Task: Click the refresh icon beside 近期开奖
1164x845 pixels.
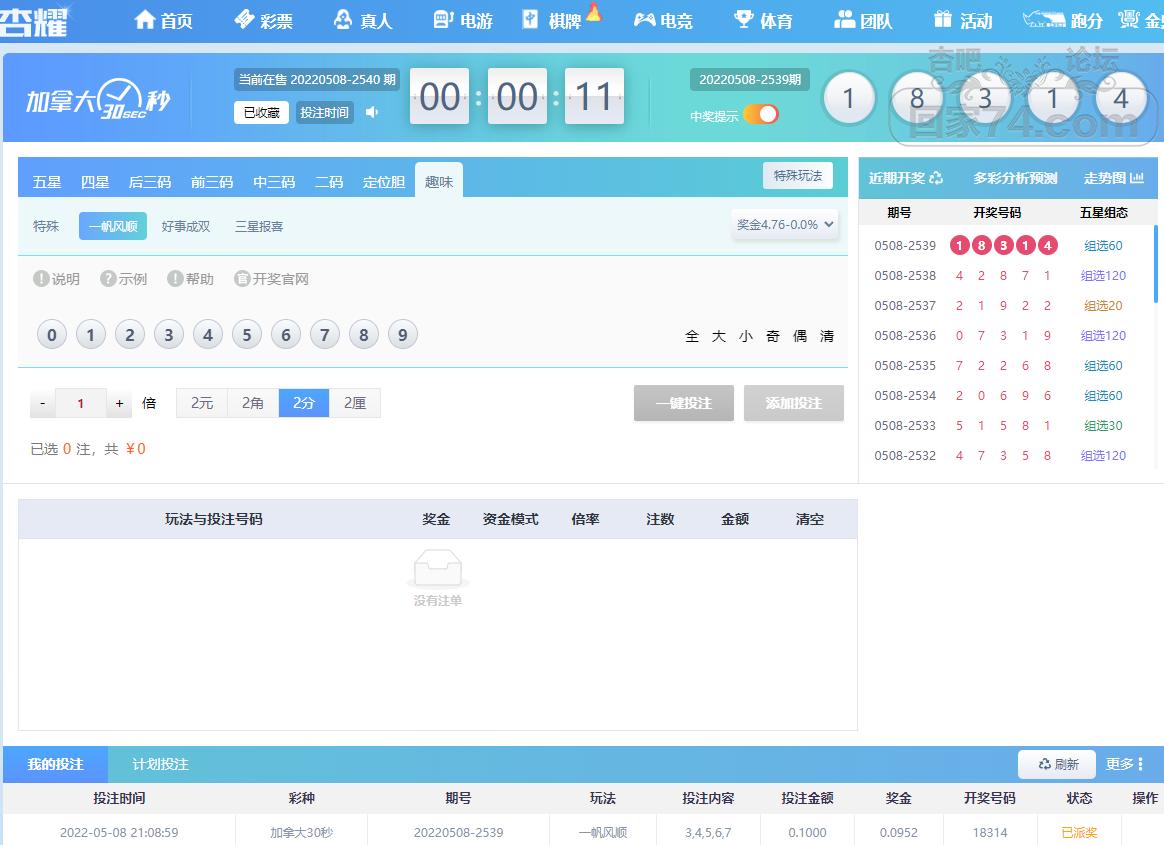Action: 936,178
